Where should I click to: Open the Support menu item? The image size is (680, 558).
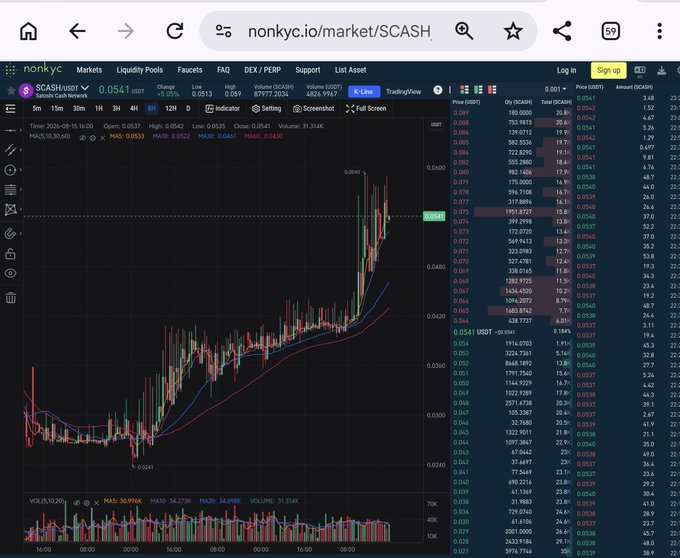click(307, 70)
